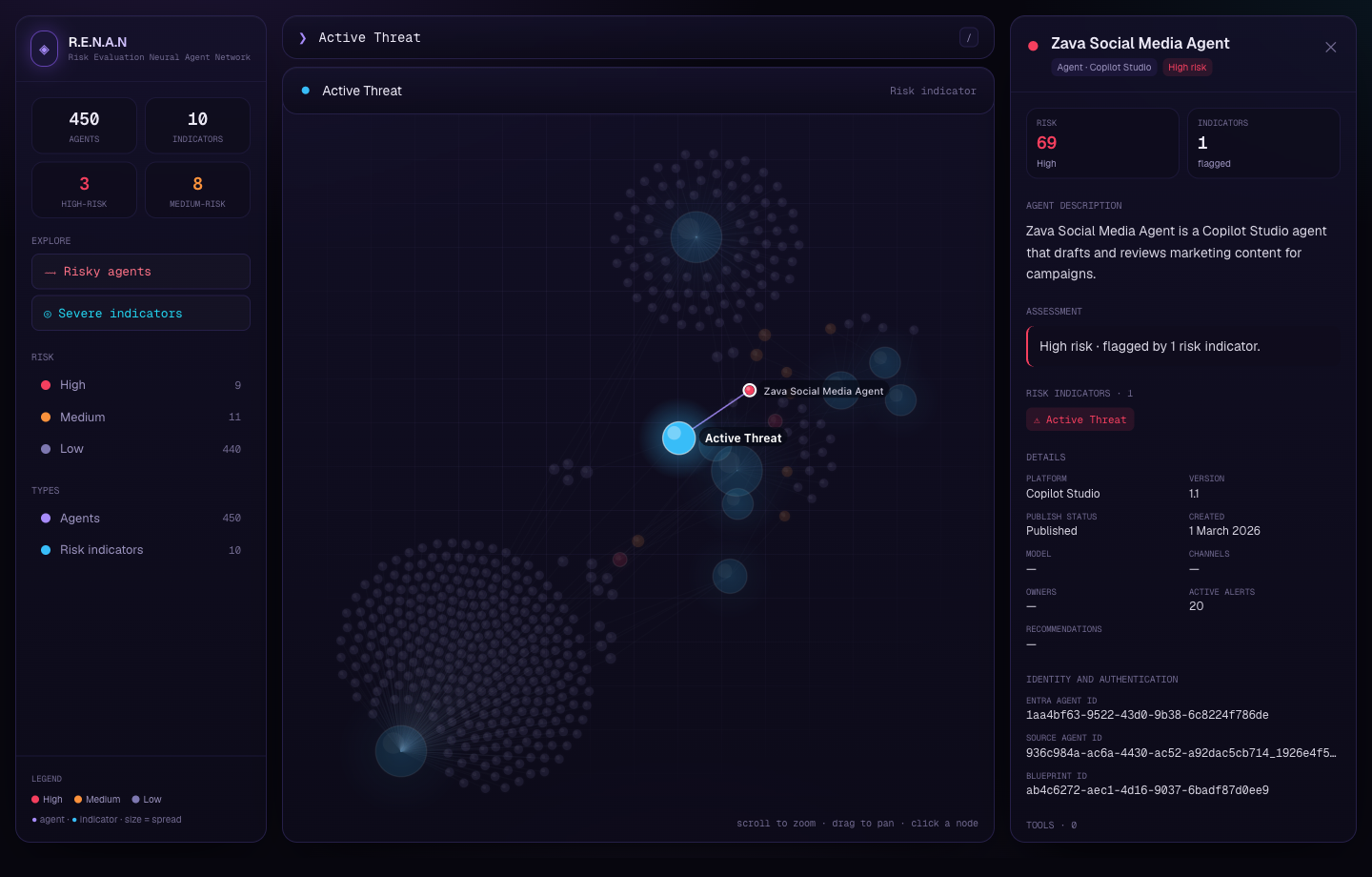Click the Published publish status value

(x=1052, y=531)
